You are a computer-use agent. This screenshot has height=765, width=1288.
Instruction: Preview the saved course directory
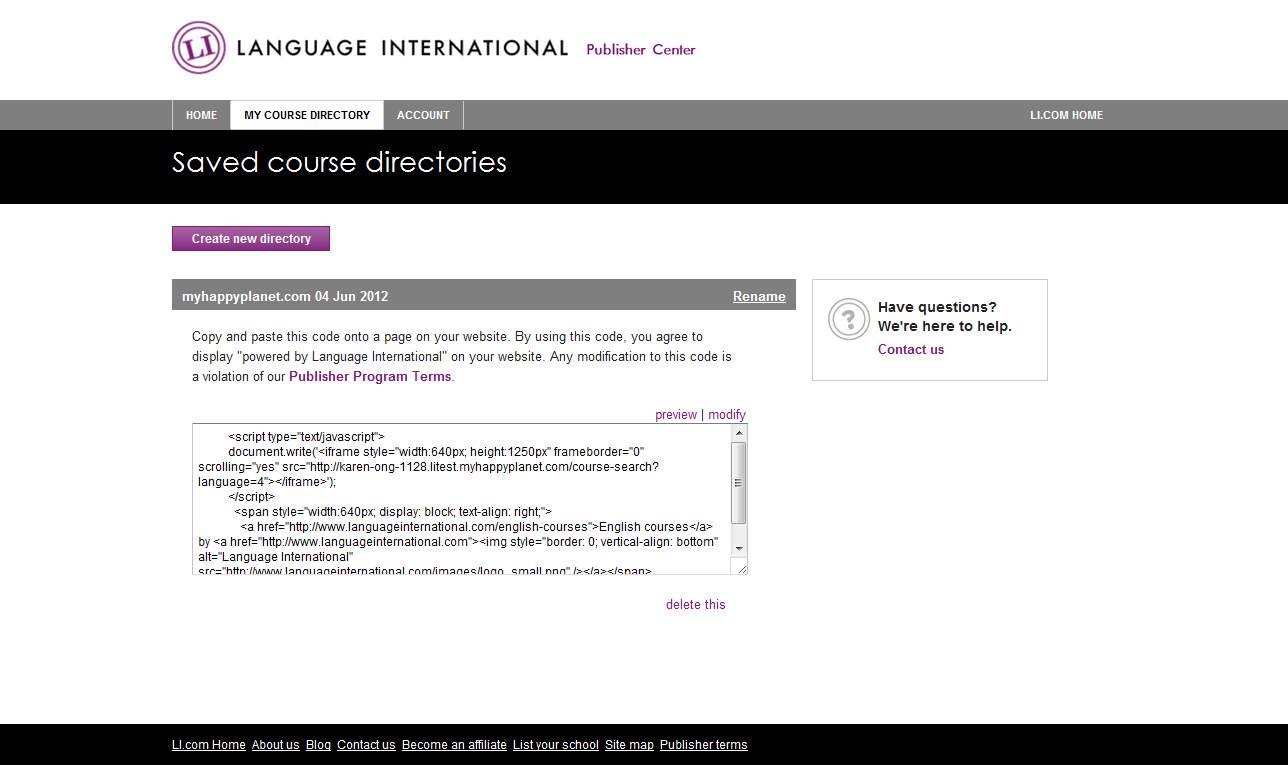(x=676, y=415)
